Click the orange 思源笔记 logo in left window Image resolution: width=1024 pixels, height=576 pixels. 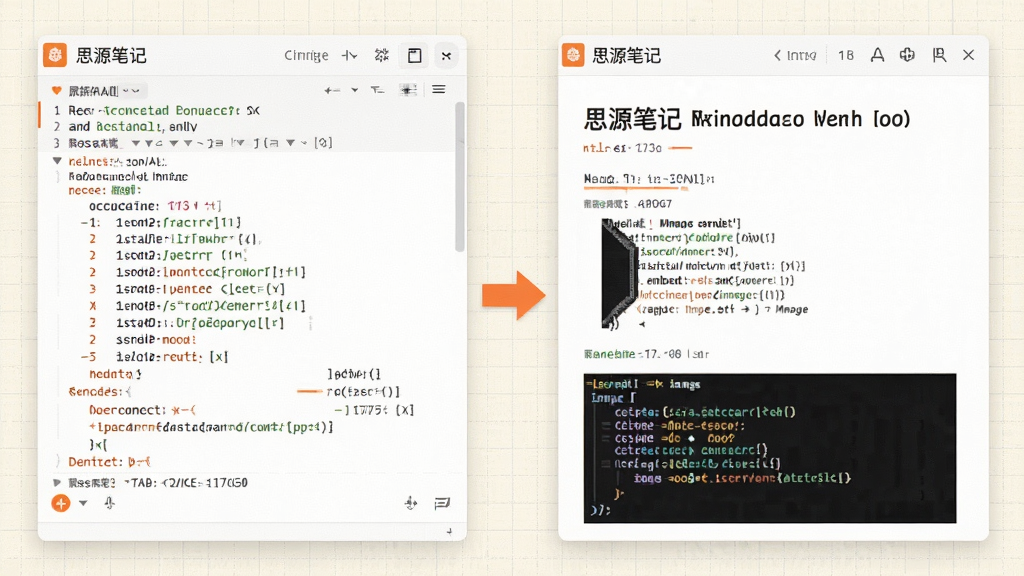point(55,55)
